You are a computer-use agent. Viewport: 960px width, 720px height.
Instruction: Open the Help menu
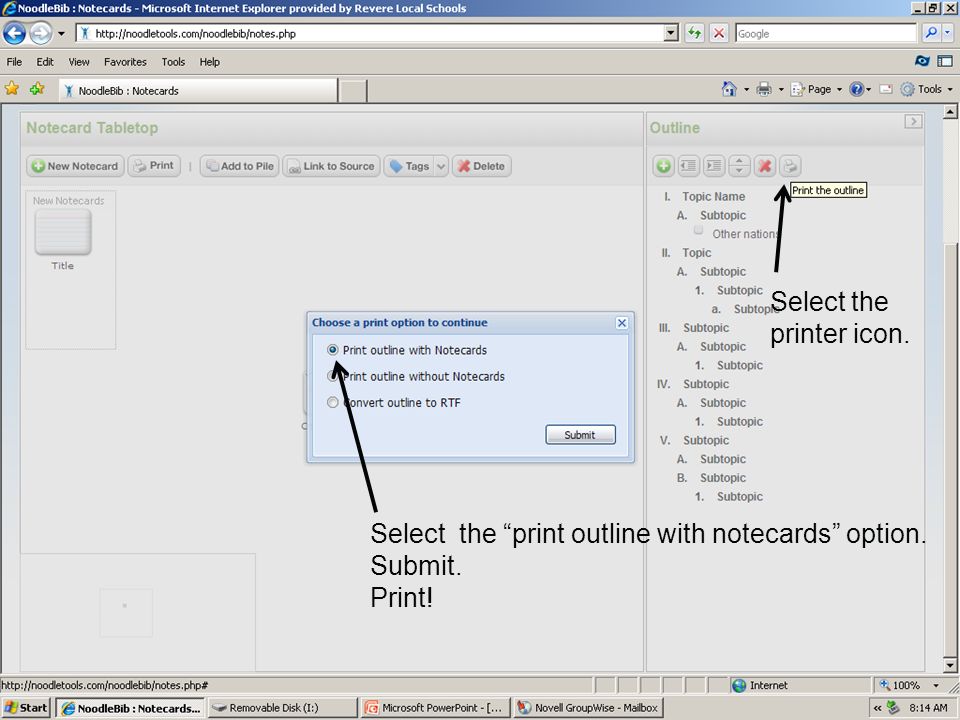point(209,62)
